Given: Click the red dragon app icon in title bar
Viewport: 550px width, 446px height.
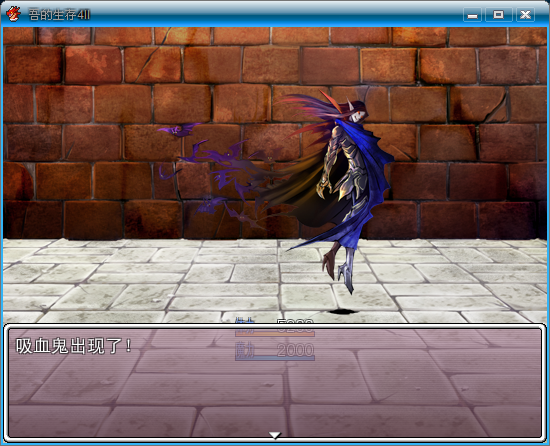Looking at the screenshot, I should coord(13,14).
